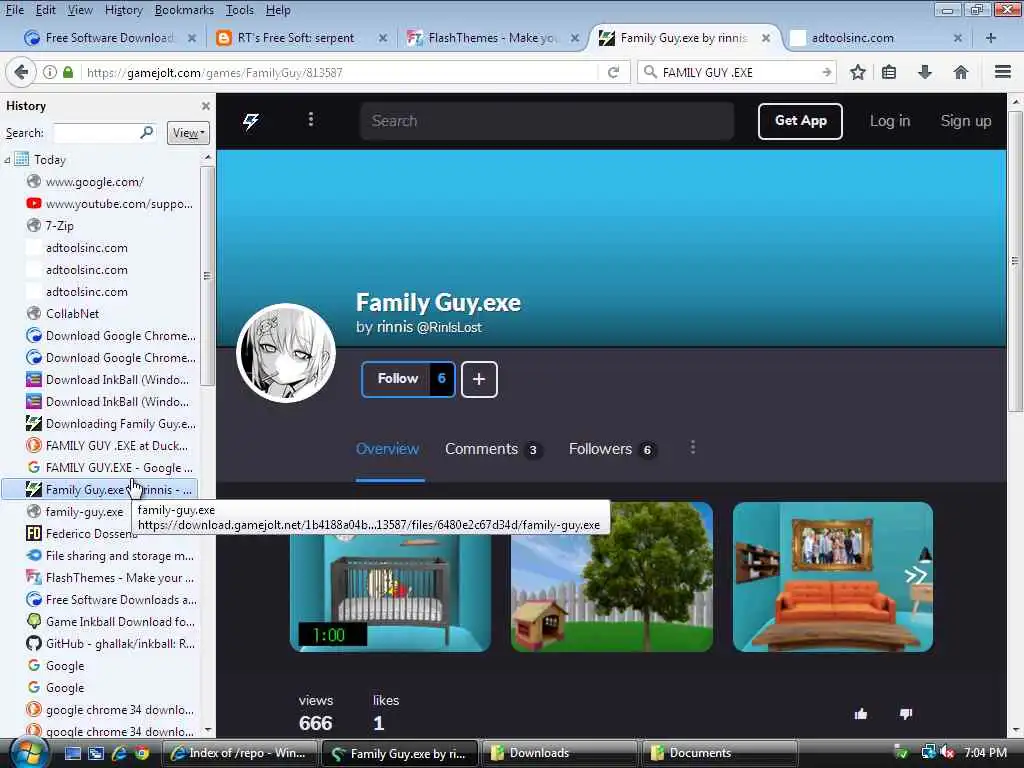Open the tree and doghouse screenshot thumbnail
The image size is (1024, 768).
tap(612, 577)
